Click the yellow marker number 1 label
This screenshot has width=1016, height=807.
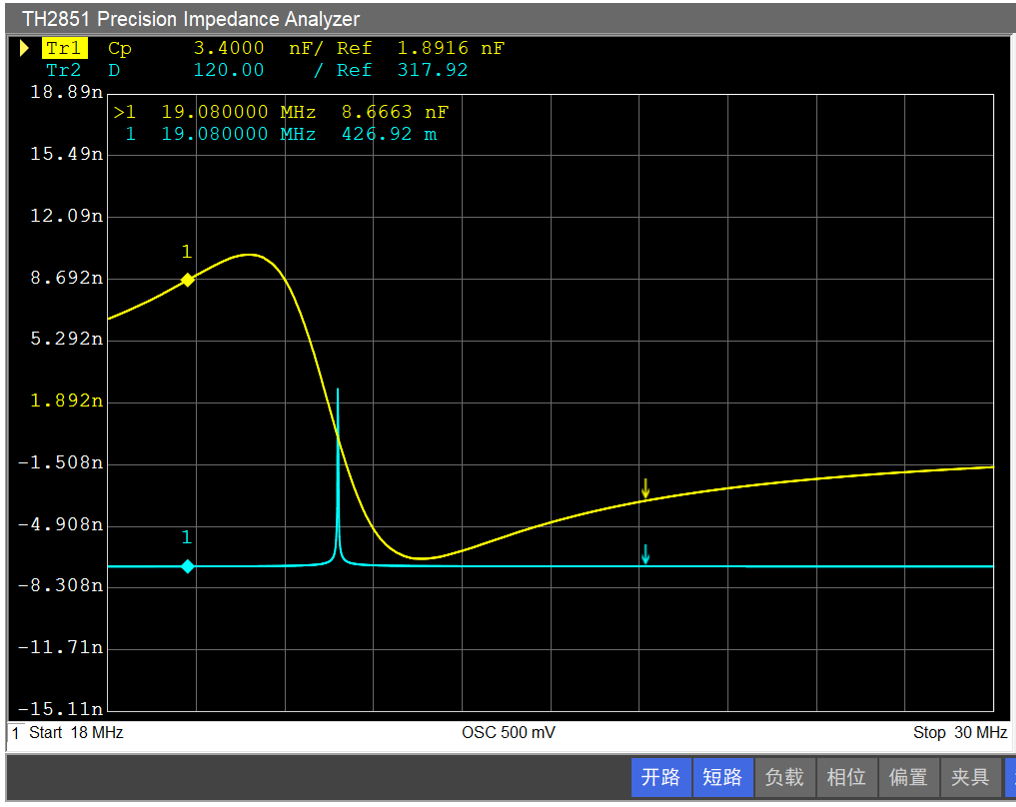186,252
